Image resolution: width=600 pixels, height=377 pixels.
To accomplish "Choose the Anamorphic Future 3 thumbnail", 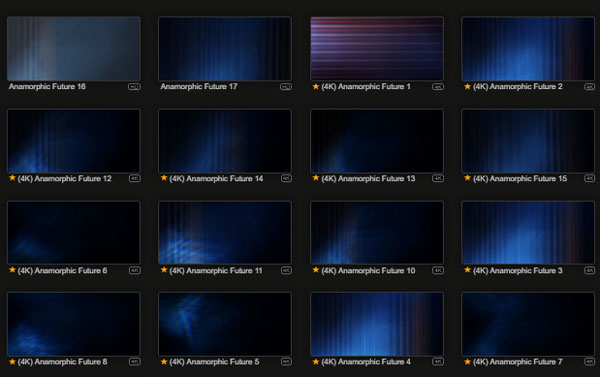I will pyautogui.click(x=528, y=233).
